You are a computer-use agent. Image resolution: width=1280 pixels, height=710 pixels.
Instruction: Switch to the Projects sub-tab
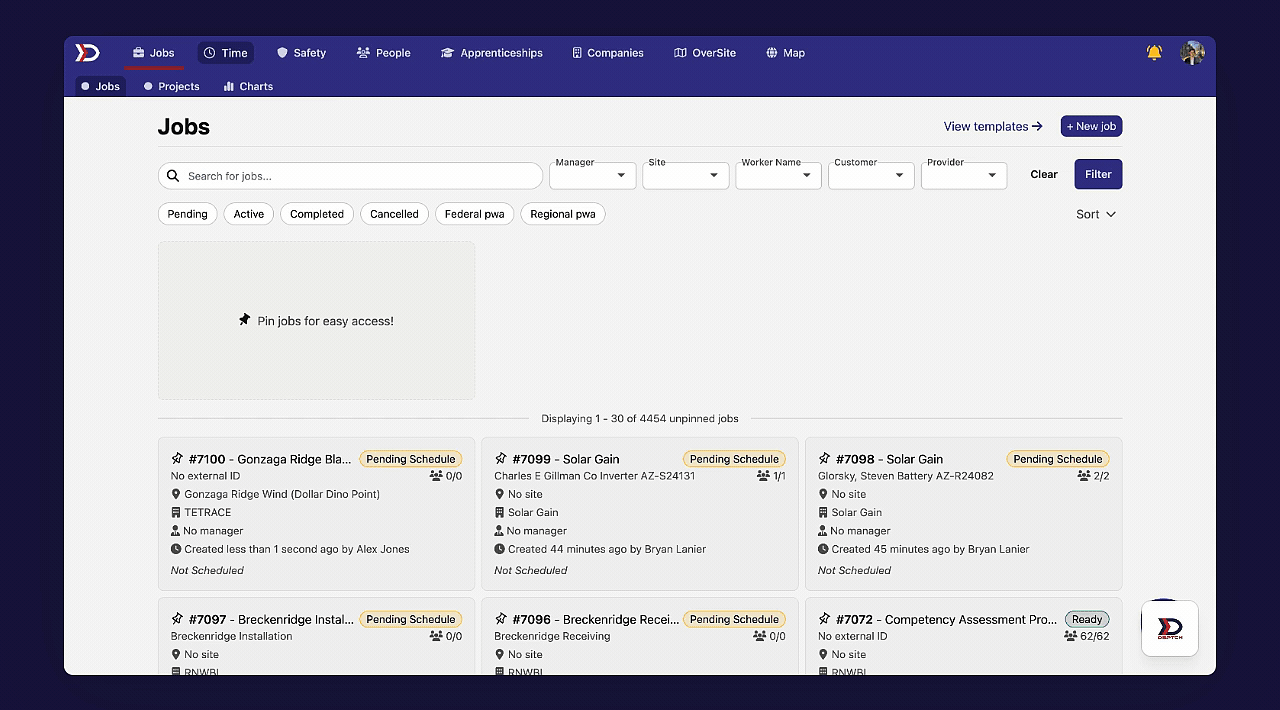[x=171, y=86]
